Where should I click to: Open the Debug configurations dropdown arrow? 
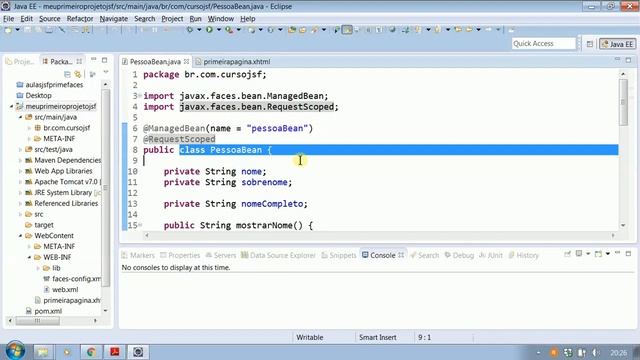[x=199, y=30]
